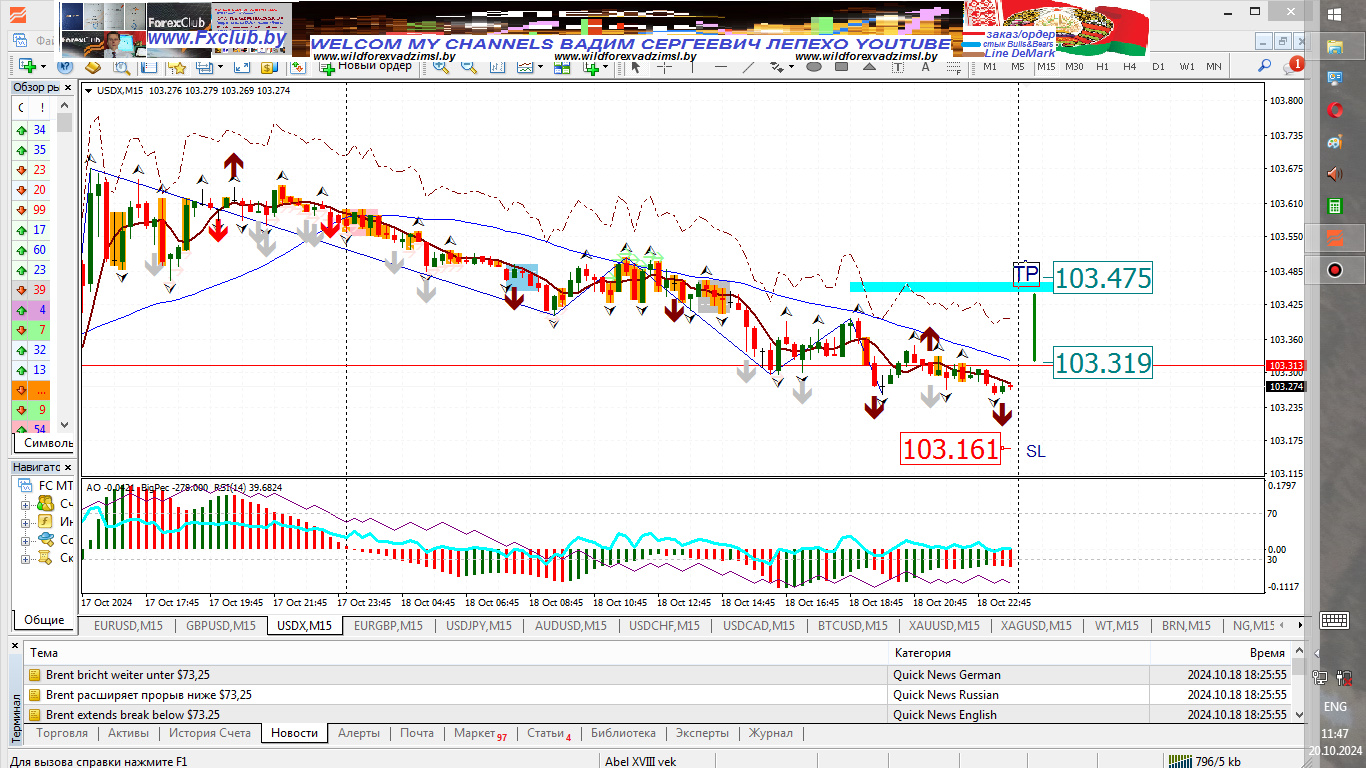Image resolution: width=1366 pixels, height=768 pixels.
Task: Open the Эксперты terminal tab
Action: pyautogui.click(x=702, y=733)
